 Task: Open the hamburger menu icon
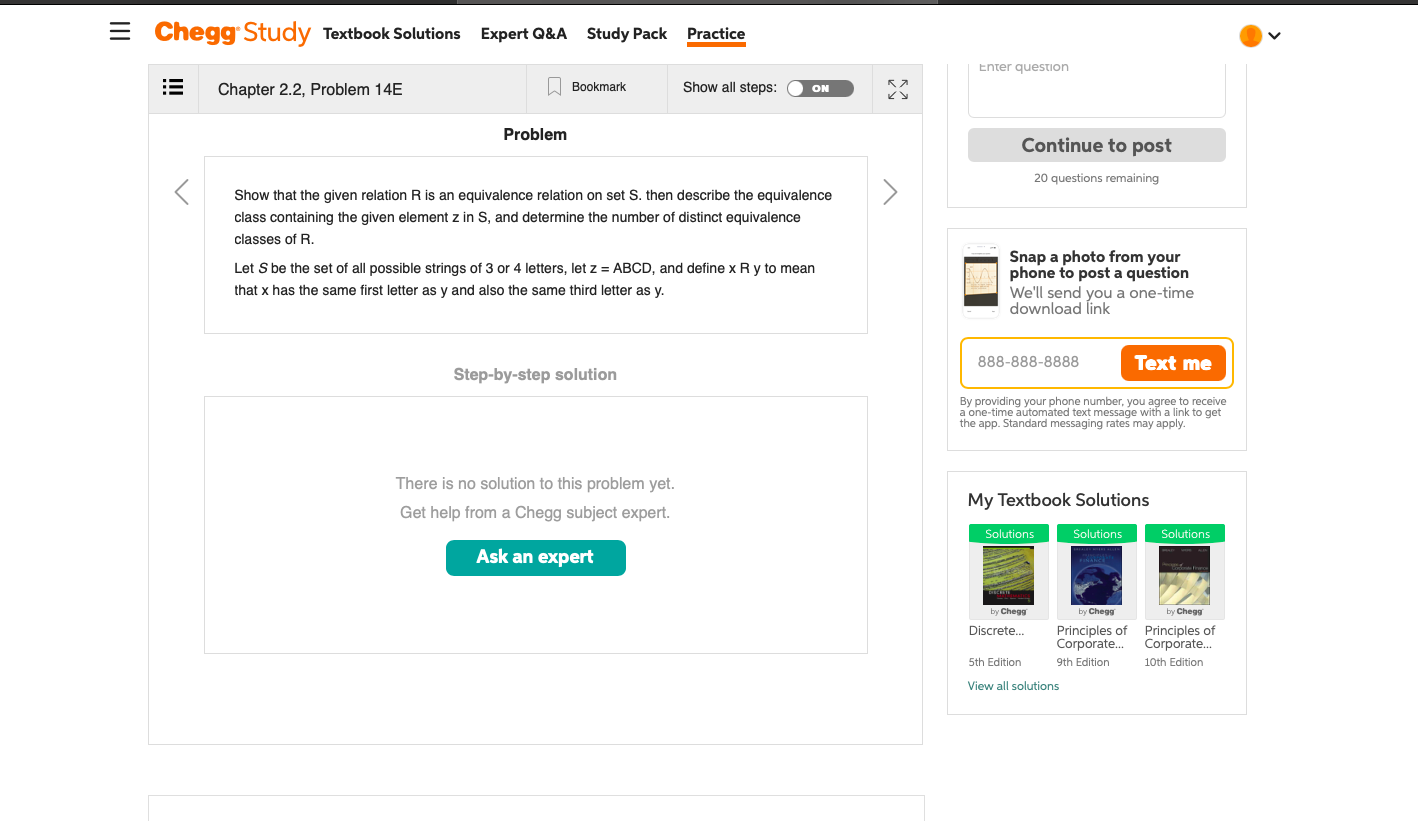point(120,33)
